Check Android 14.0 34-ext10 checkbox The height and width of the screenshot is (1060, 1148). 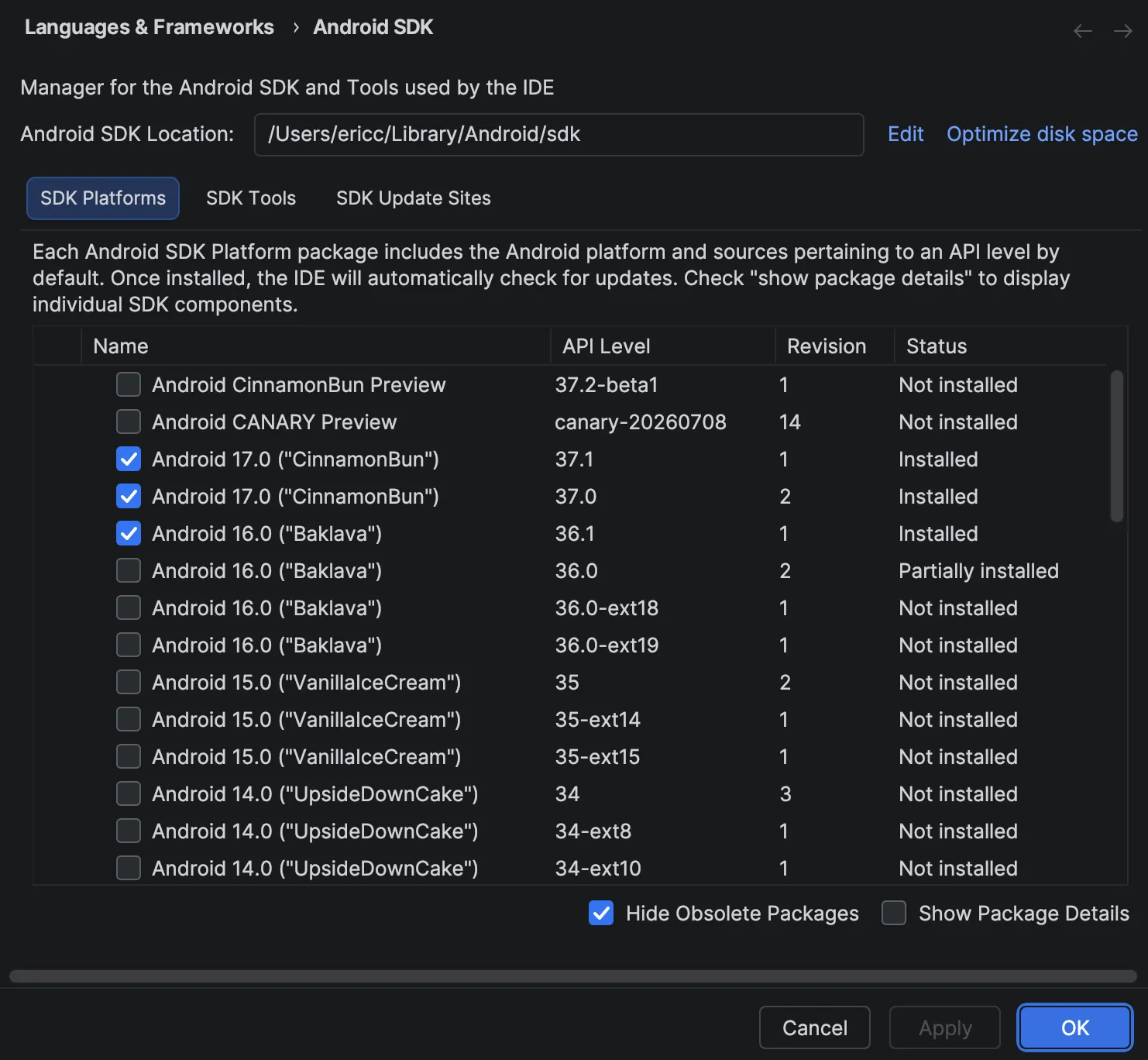(x=129, y=868)
